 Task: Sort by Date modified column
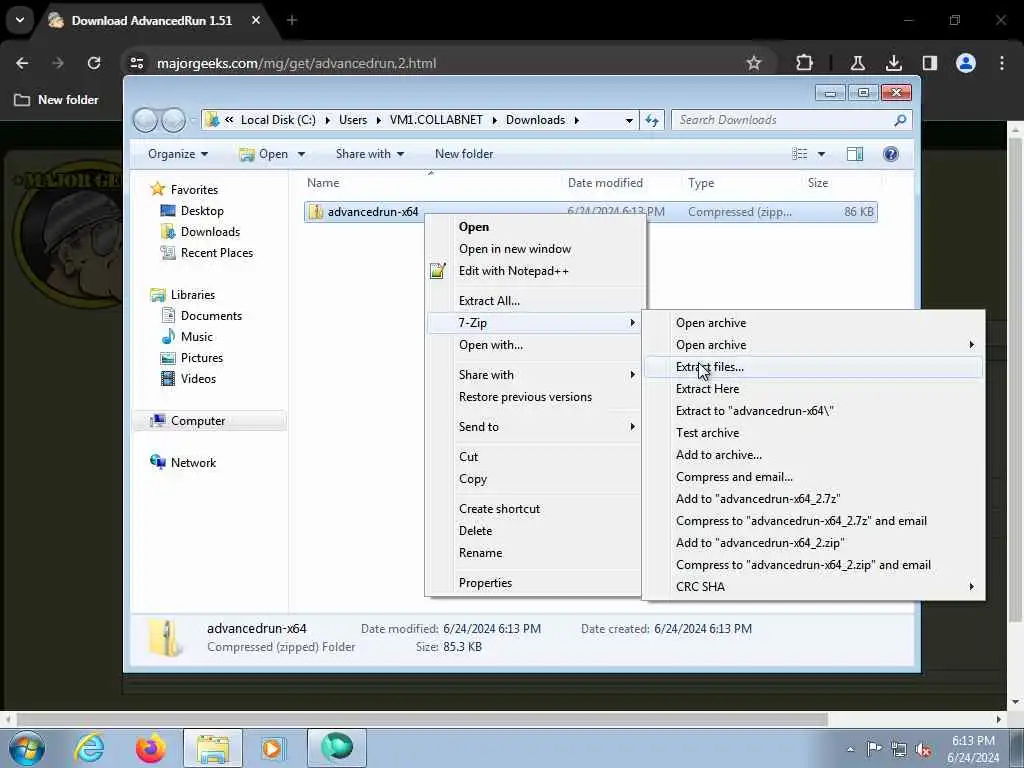605,183
